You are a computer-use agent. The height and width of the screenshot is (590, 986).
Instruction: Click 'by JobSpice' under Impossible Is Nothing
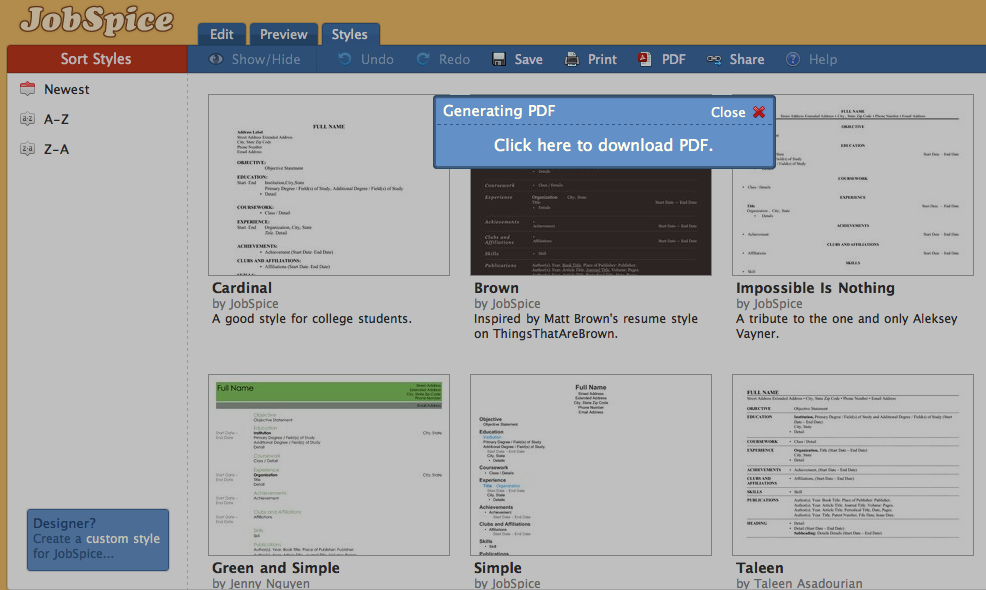tap(769, 304)
